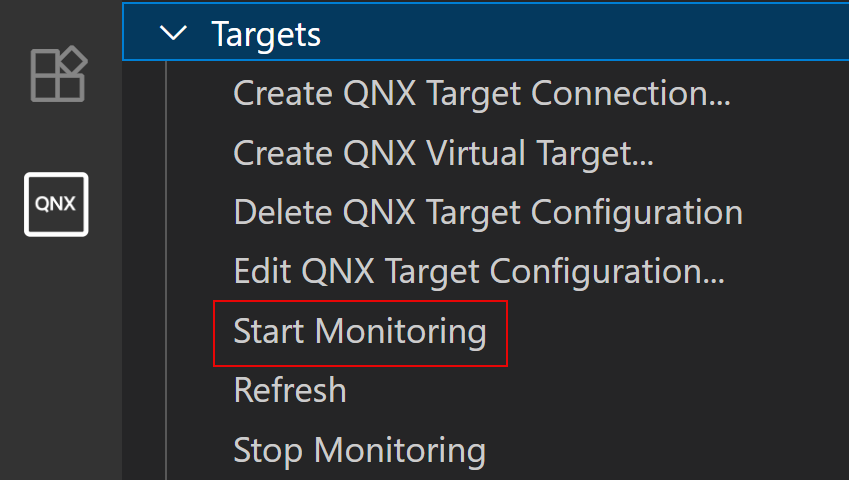Choose Create QNX Target Connection
The height and width of the screenshot is (480, 849).
tap(482, 93)
